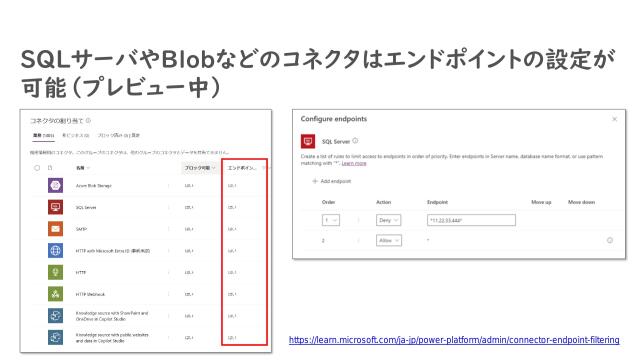640x360 pixels.
Task: Click the Azure Blob Storage name
Action: tap(93, 186)
